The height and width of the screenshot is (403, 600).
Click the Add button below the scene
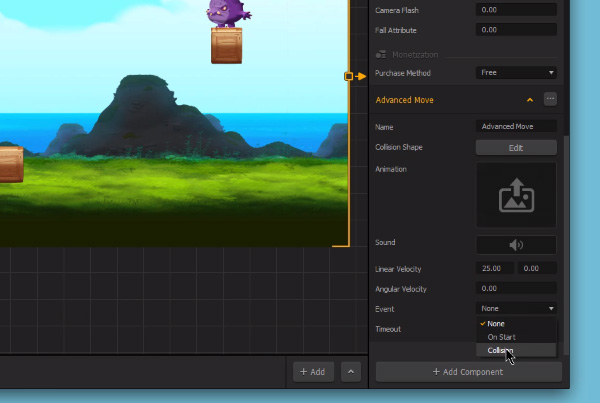[x=313, y=372]
